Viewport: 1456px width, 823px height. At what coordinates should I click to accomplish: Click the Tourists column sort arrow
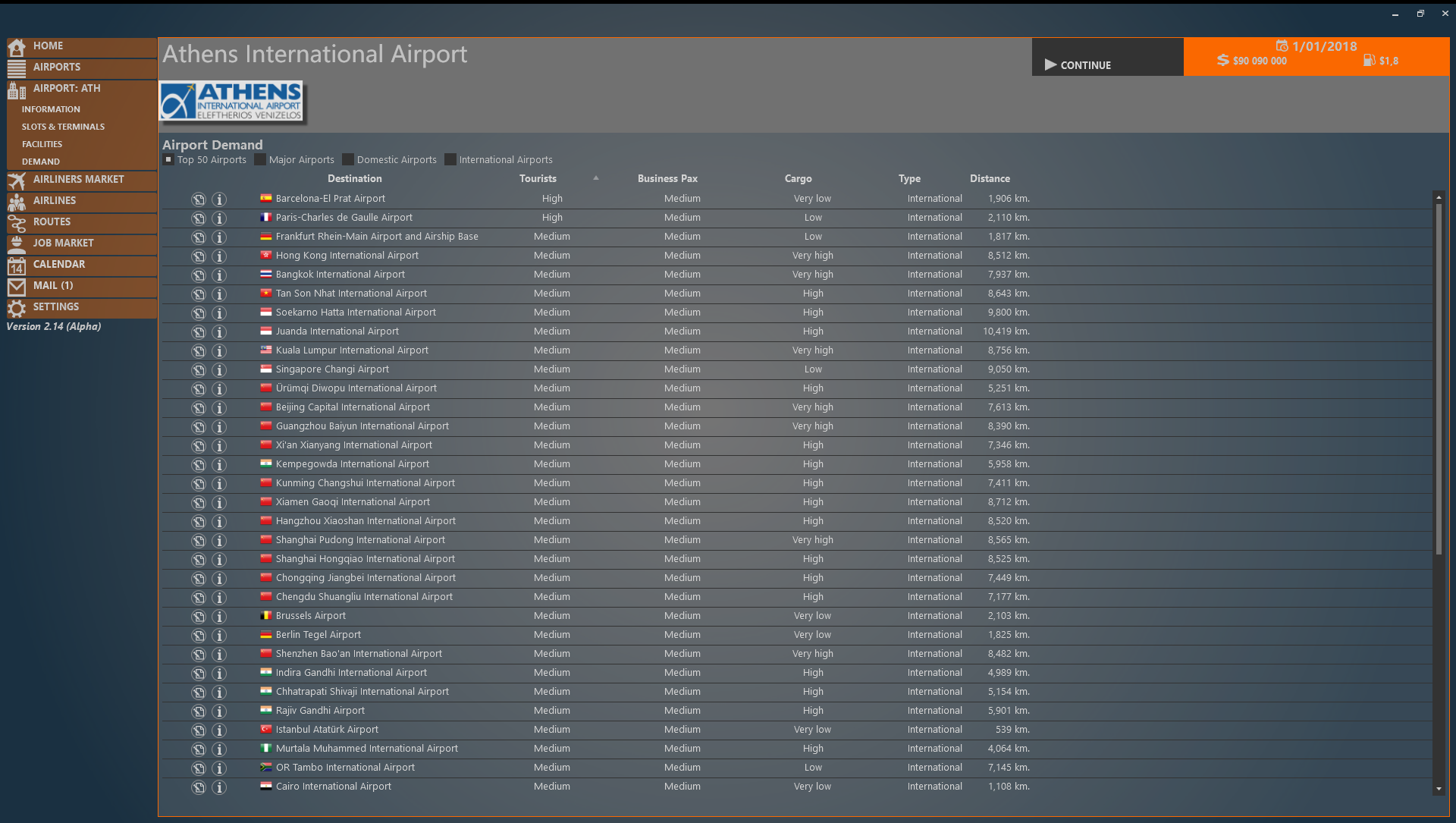point(598,178)
